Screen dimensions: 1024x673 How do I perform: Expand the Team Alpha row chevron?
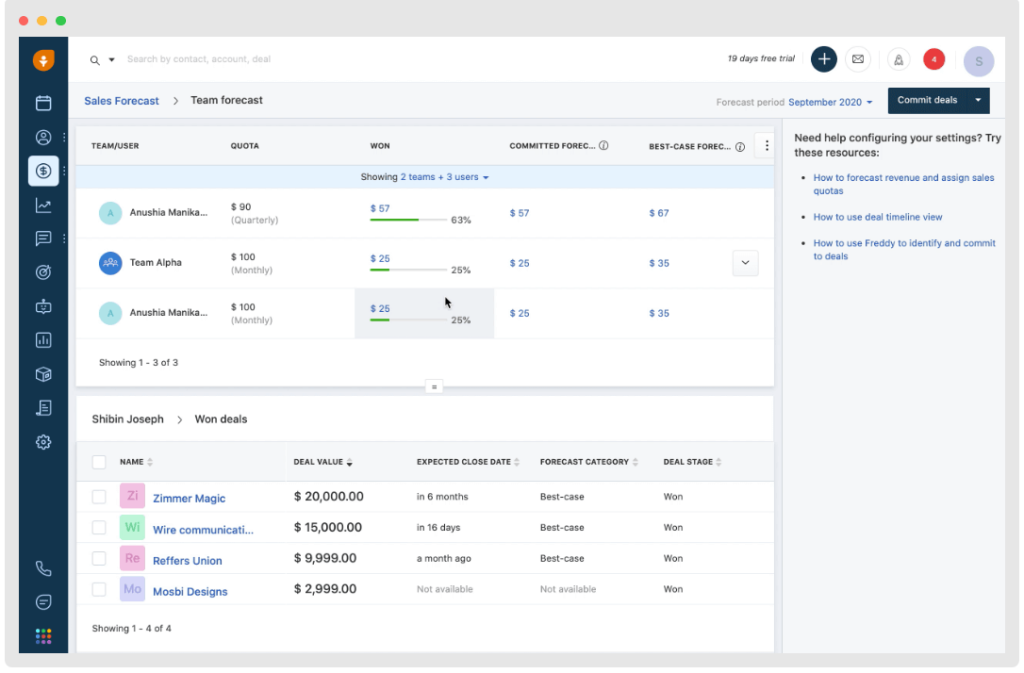coord(745,263)
